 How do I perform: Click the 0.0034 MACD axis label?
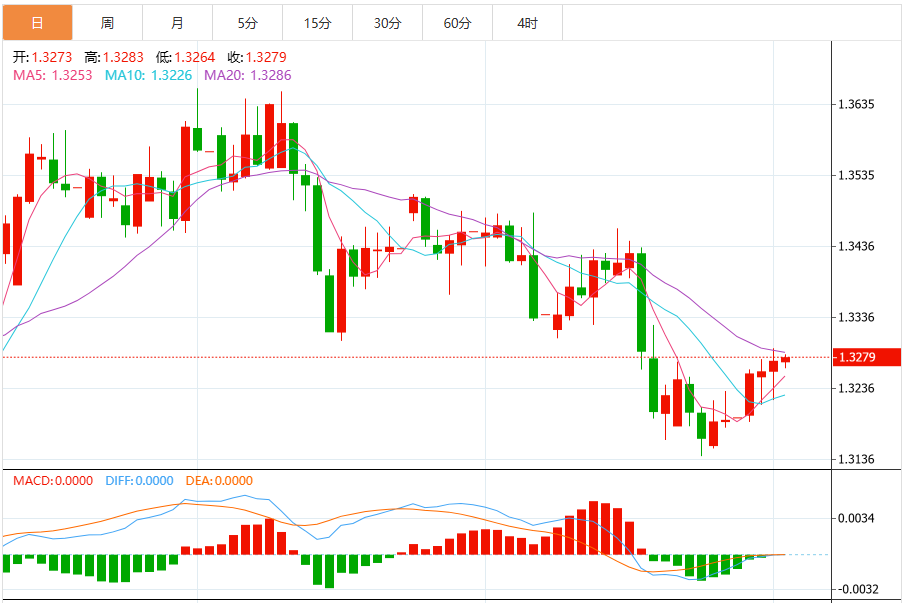click(857, 518)
